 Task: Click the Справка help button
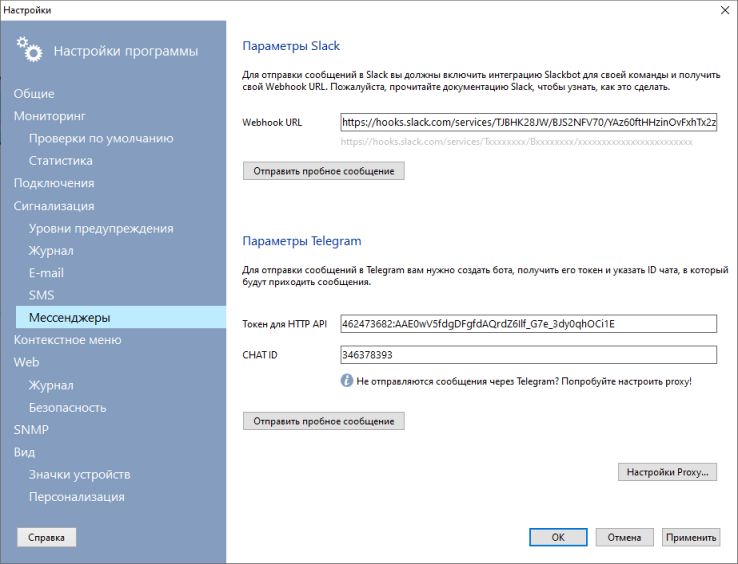(x=47, y=537)
